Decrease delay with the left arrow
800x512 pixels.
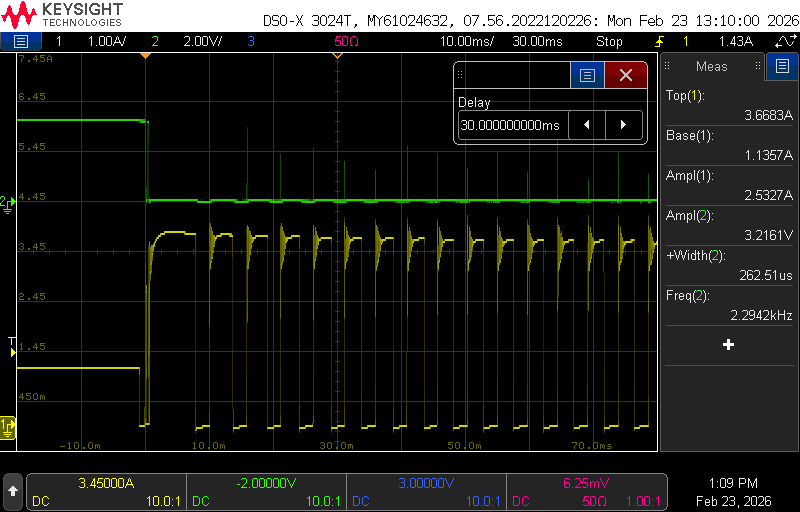point(586,124)
